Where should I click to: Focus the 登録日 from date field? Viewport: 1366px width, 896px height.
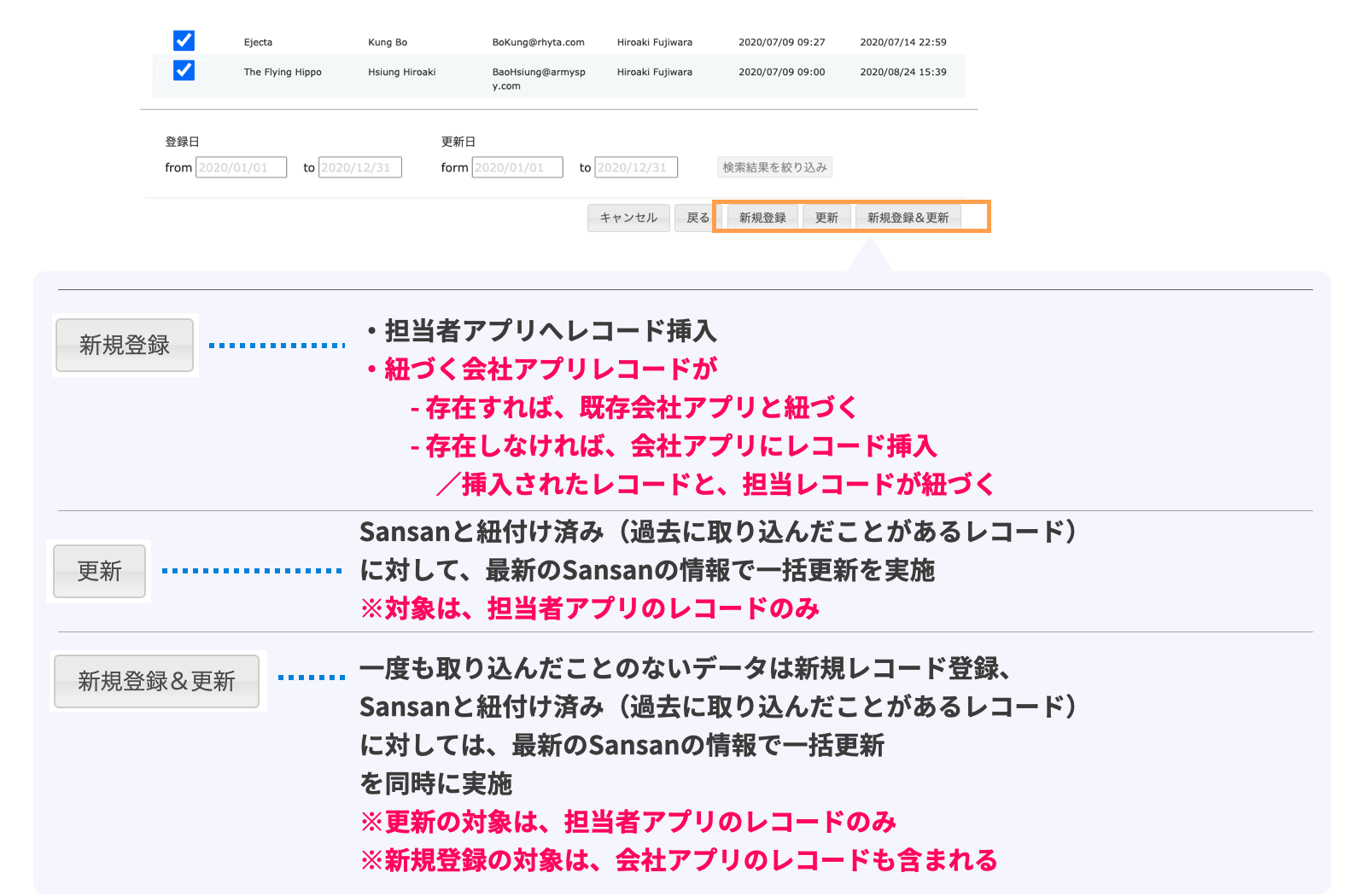point(241,167)
